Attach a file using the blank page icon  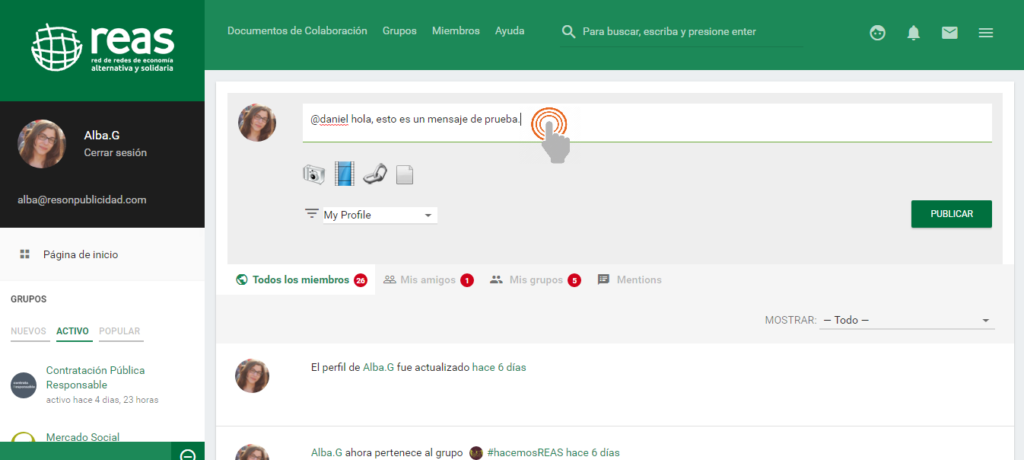pos(404,175)
